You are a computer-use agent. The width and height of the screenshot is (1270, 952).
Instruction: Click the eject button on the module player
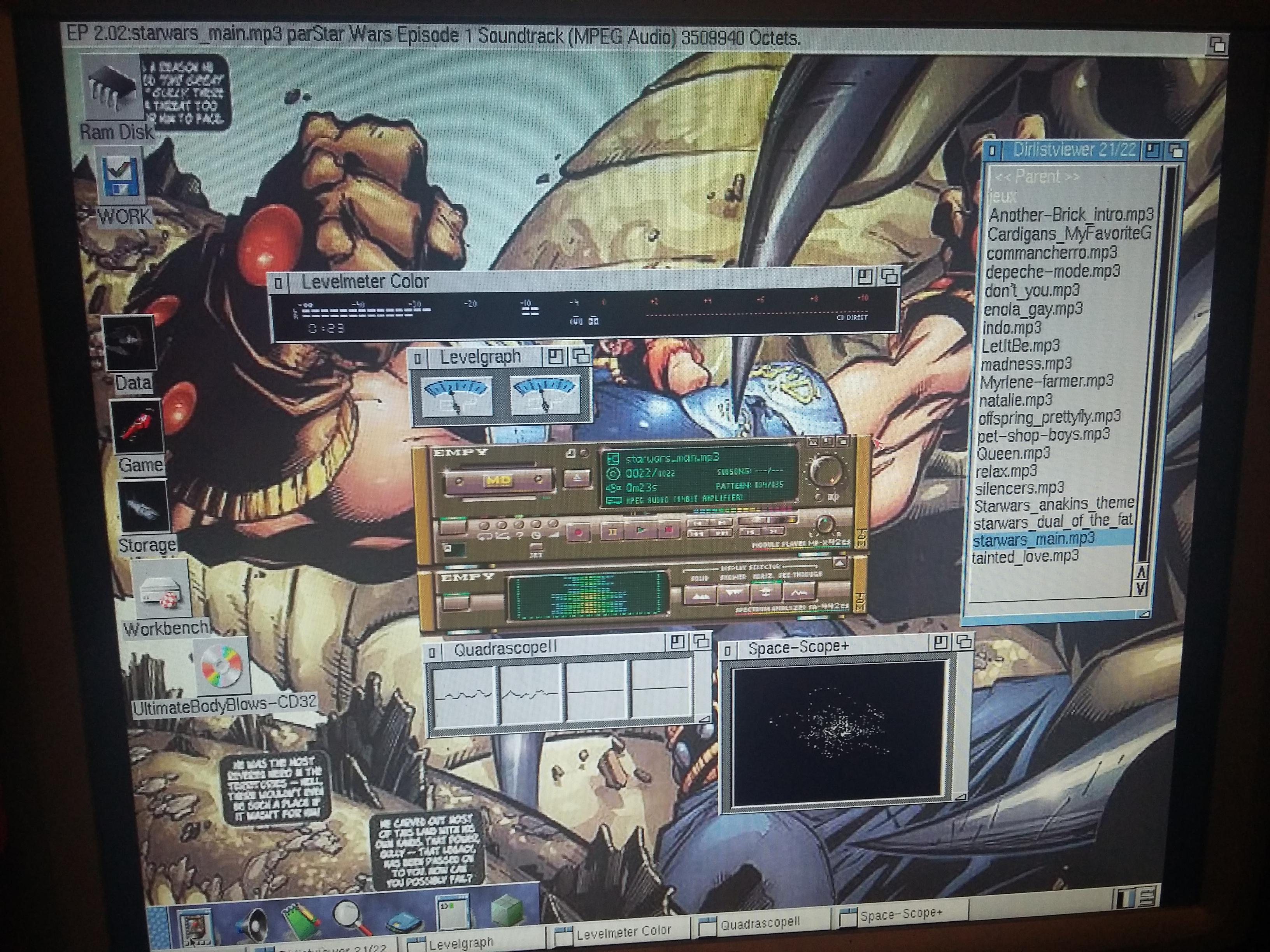(x=577, y=479)
